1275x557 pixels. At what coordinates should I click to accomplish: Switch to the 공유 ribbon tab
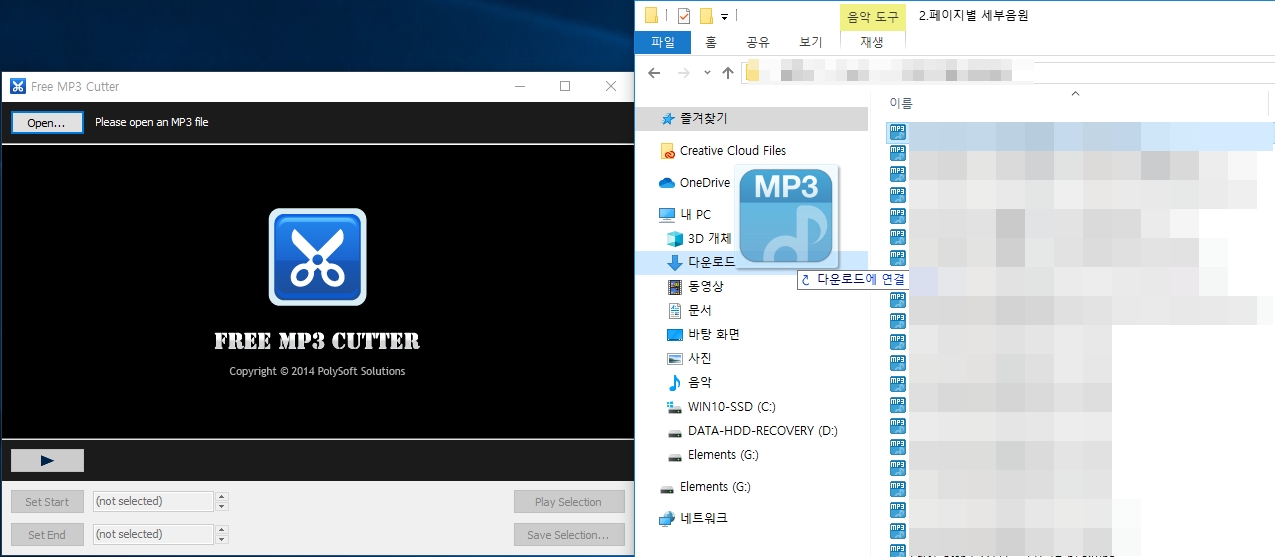(758, 42)
